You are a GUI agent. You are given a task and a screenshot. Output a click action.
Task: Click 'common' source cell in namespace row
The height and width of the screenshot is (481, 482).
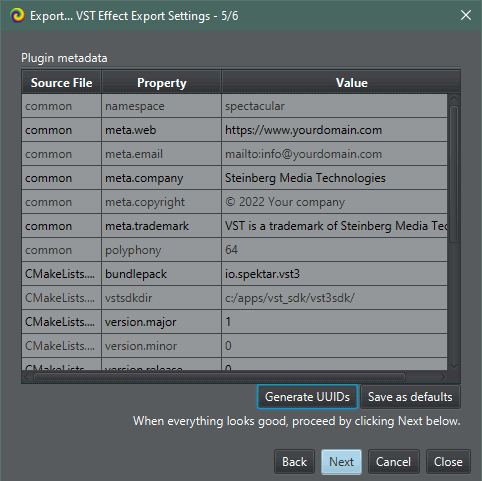point(62,106)
